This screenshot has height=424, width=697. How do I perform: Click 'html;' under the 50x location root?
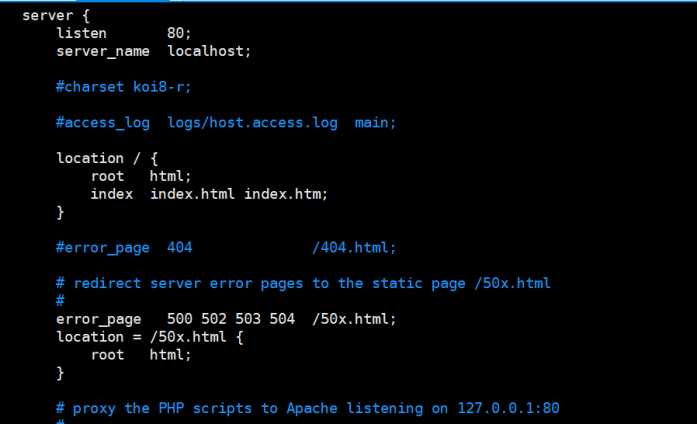[x=170, y=355]
